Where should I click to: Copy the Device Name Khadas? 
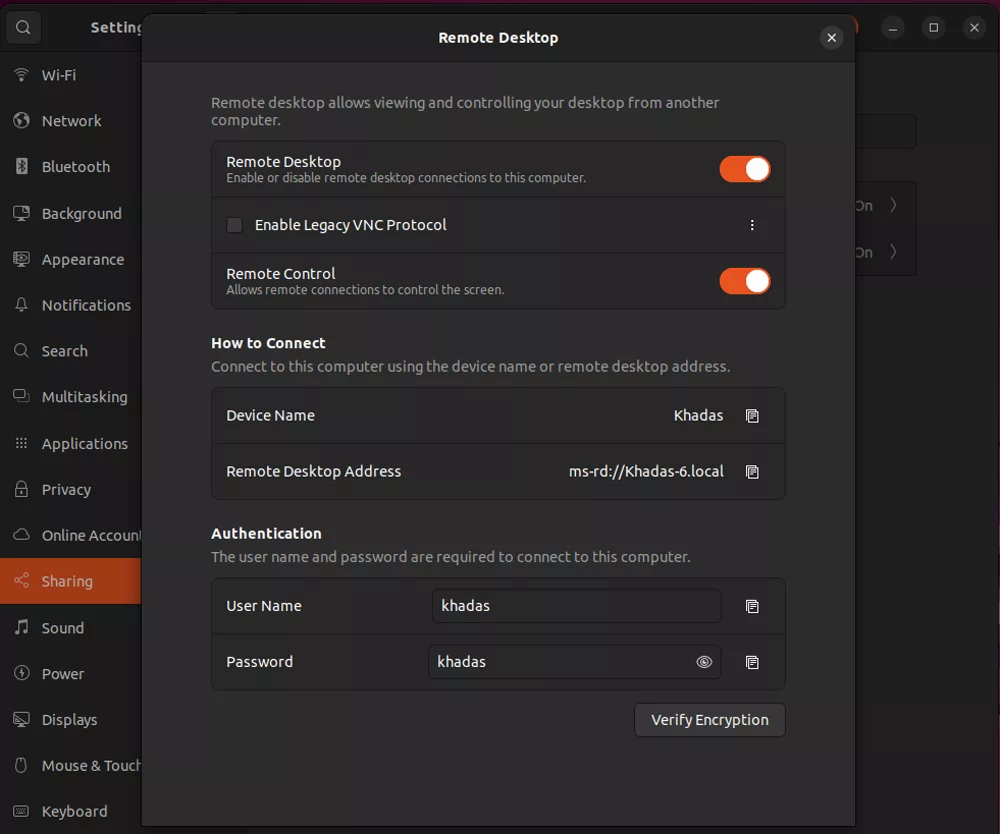752,416
